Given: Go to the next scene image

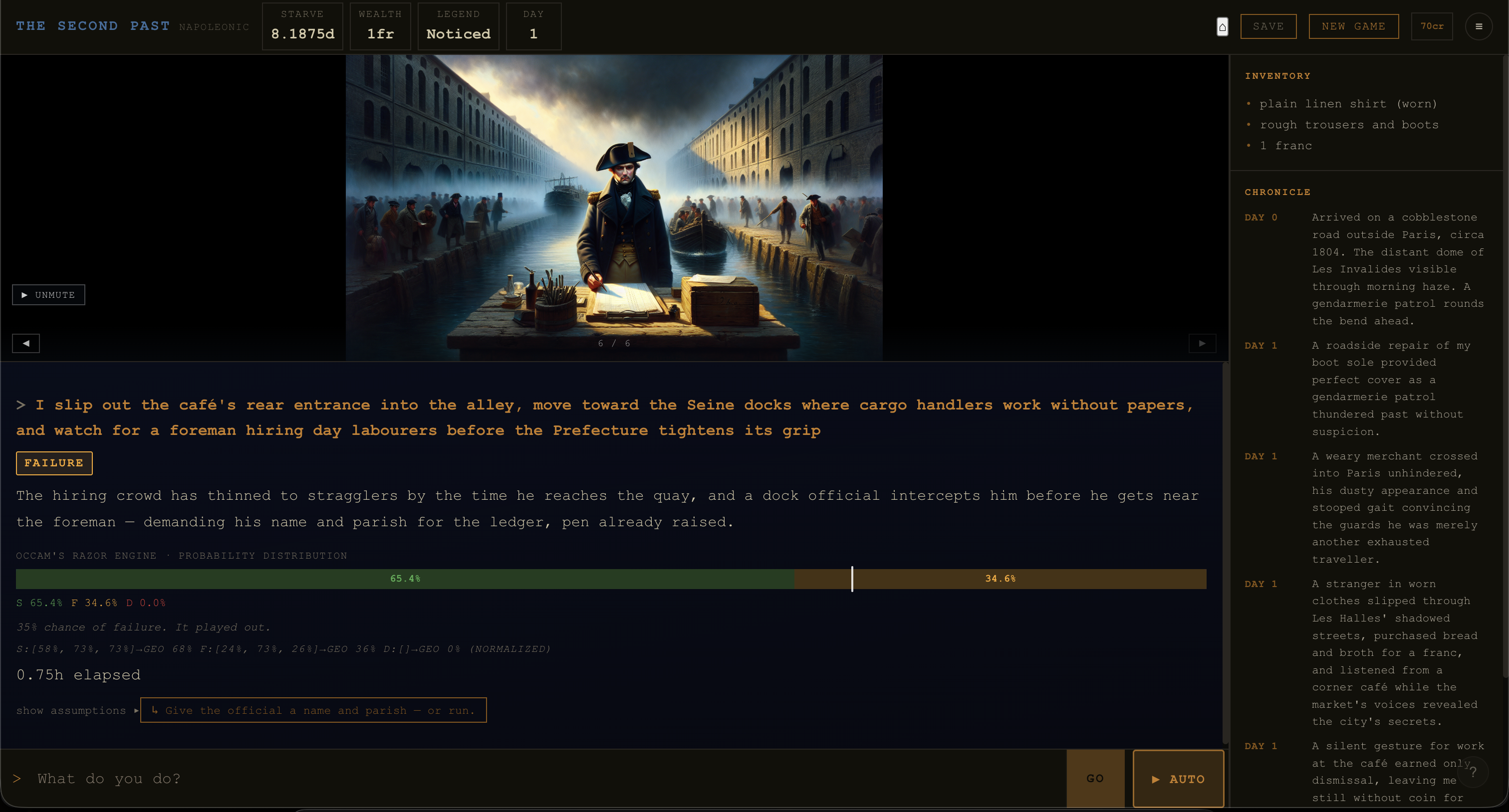Looking at the screenshot, I should [1202, 343].
